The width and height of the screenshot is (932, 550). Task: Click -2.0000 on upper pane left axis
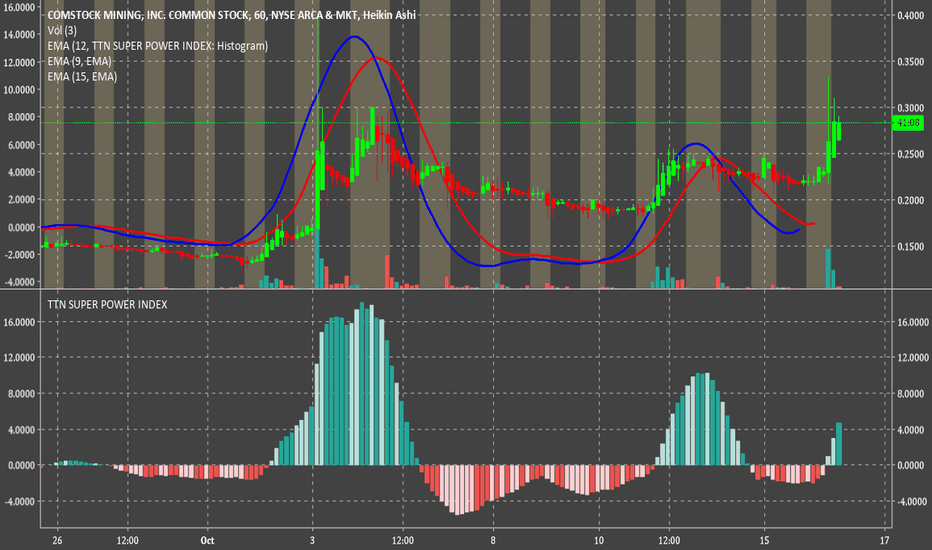[20, 254]
